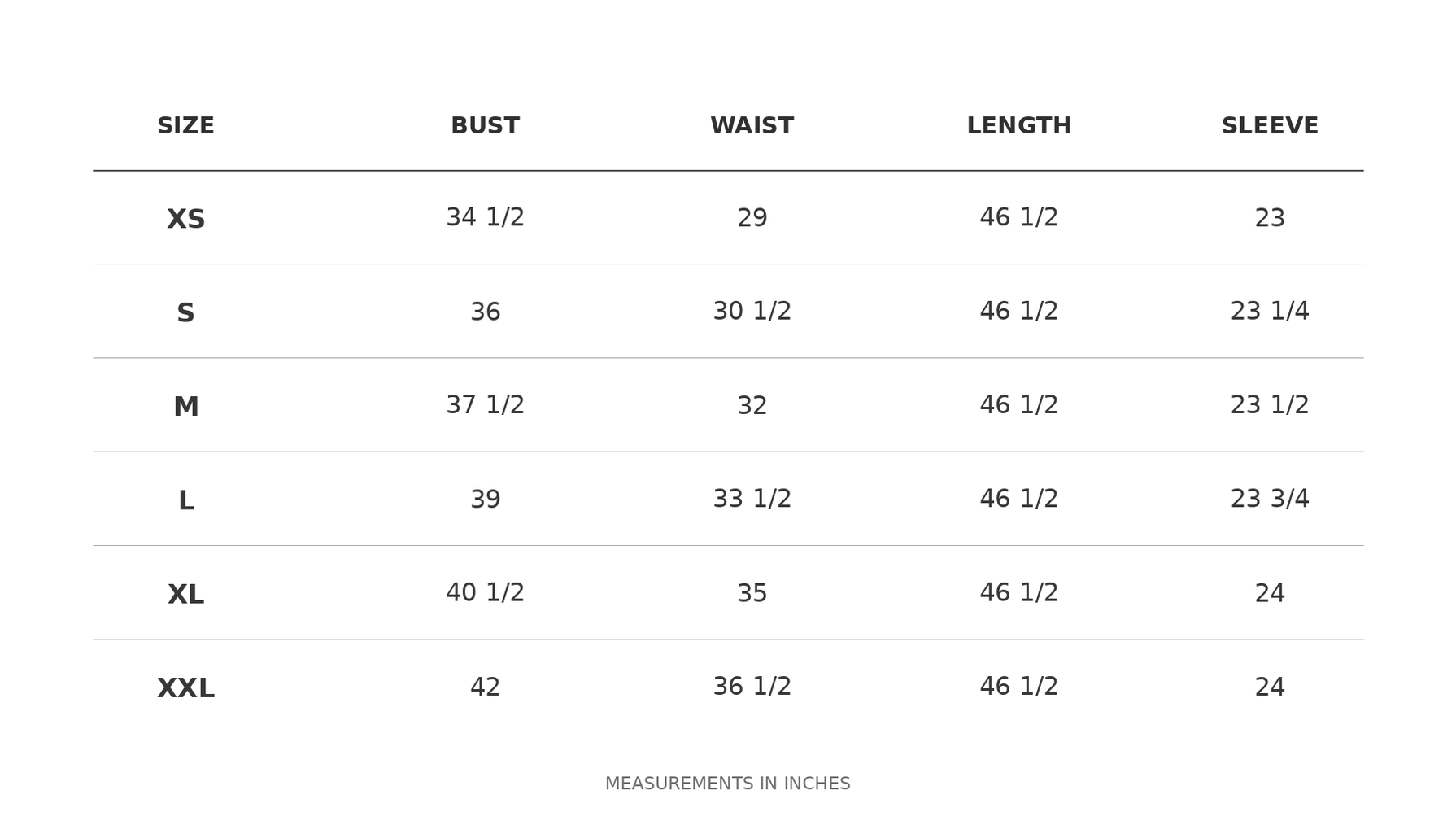The height and width of the screenshot is (825, 1456).
Task: Select the M size row label
Action: pos(185,407)
